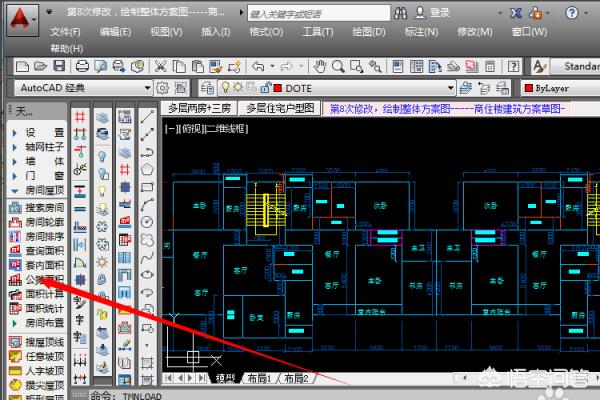The height and width of the screenshot is (400, 600).
Task: Click 套内面积 in the side panel
Action: pos(37,265)
